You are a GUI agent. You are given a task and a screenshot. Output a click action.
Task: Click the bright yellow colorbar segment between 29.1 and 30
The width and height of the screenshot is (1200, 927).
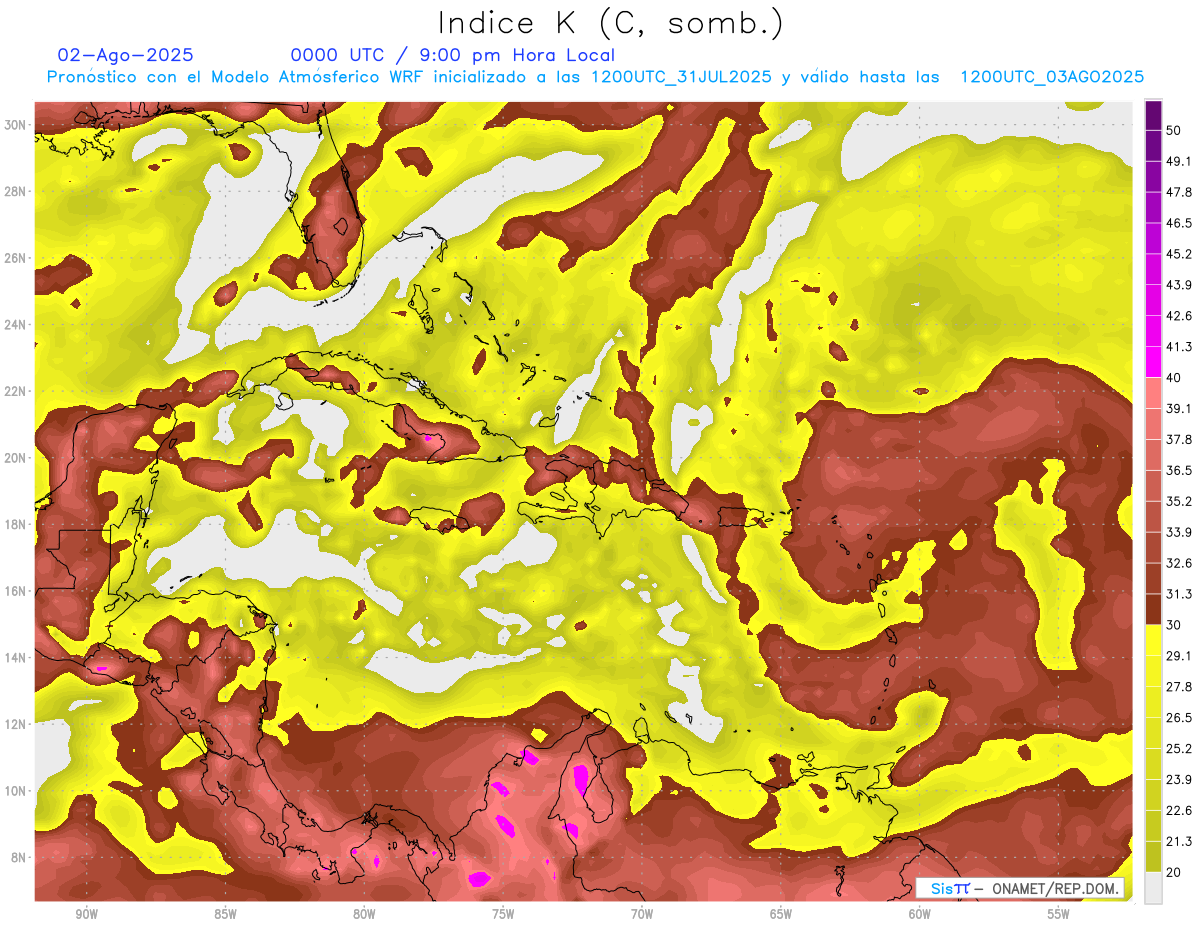[x=1153, y=640]
